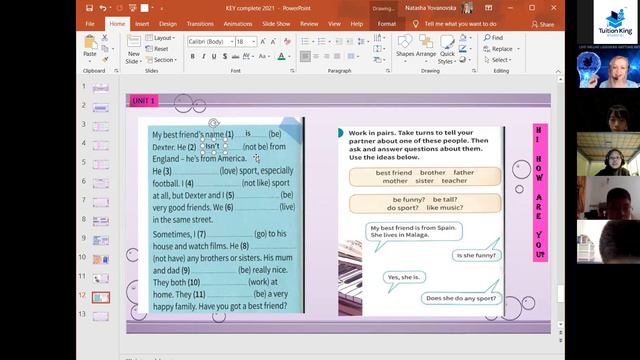The height and width of the screenshot is (360, 640).
Task: Click Tell me what you want to do
Action: (460, 24)
